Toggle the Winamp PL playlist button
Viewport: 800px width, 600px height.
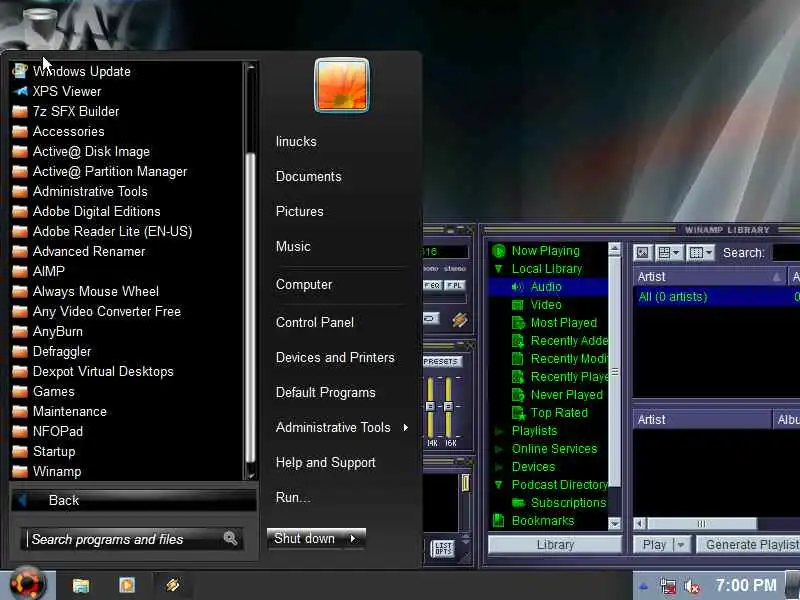click(454, 285)
